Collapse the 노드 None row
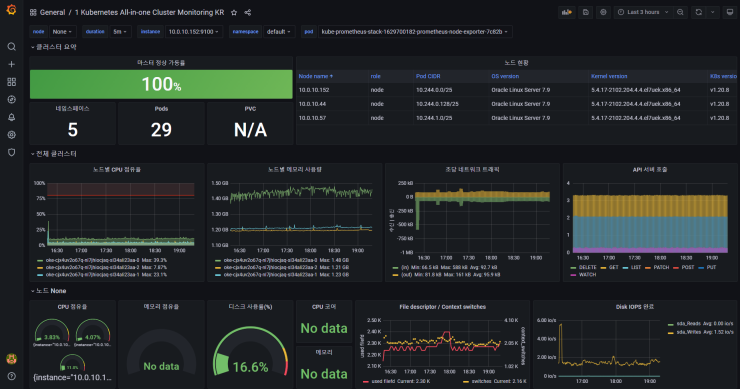Screen dimensions: 740x389 pyautogui.click(x=49, y=291)
